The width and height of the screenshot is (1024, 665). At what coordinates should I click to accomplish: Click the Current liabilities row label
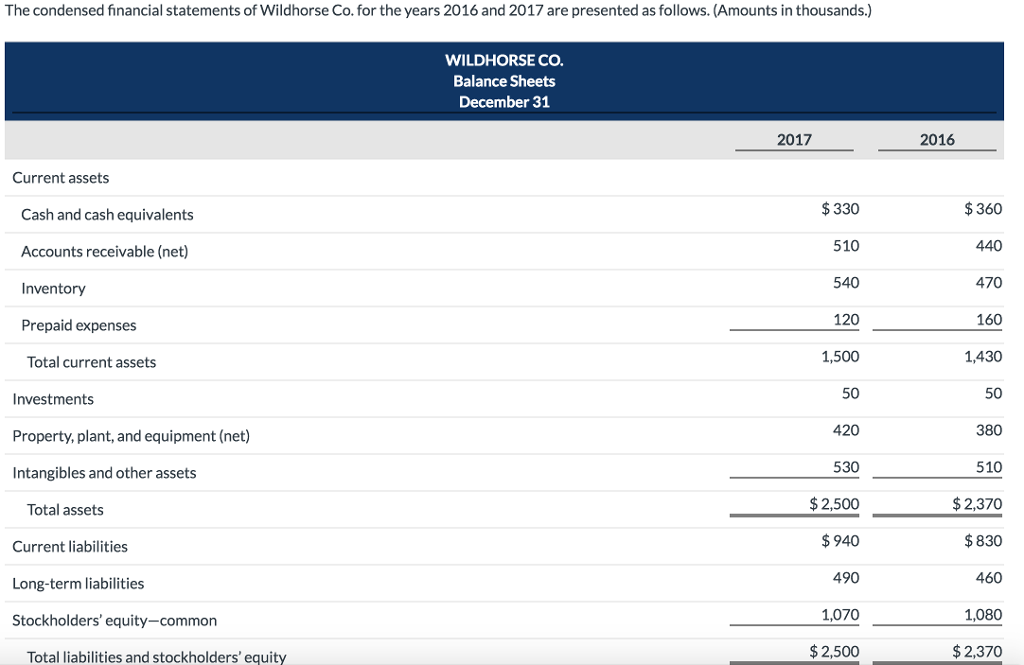pos(69,546)
